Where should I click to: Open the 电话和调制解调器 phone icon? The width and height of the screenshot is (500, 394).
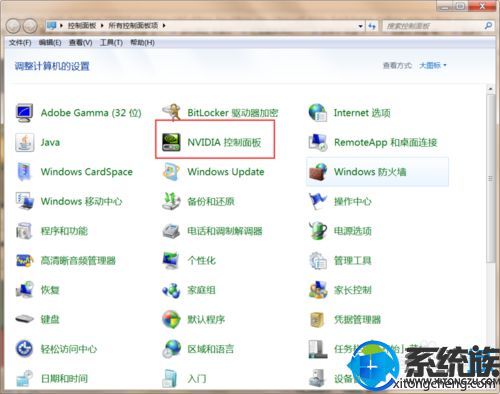coord(171,231)
